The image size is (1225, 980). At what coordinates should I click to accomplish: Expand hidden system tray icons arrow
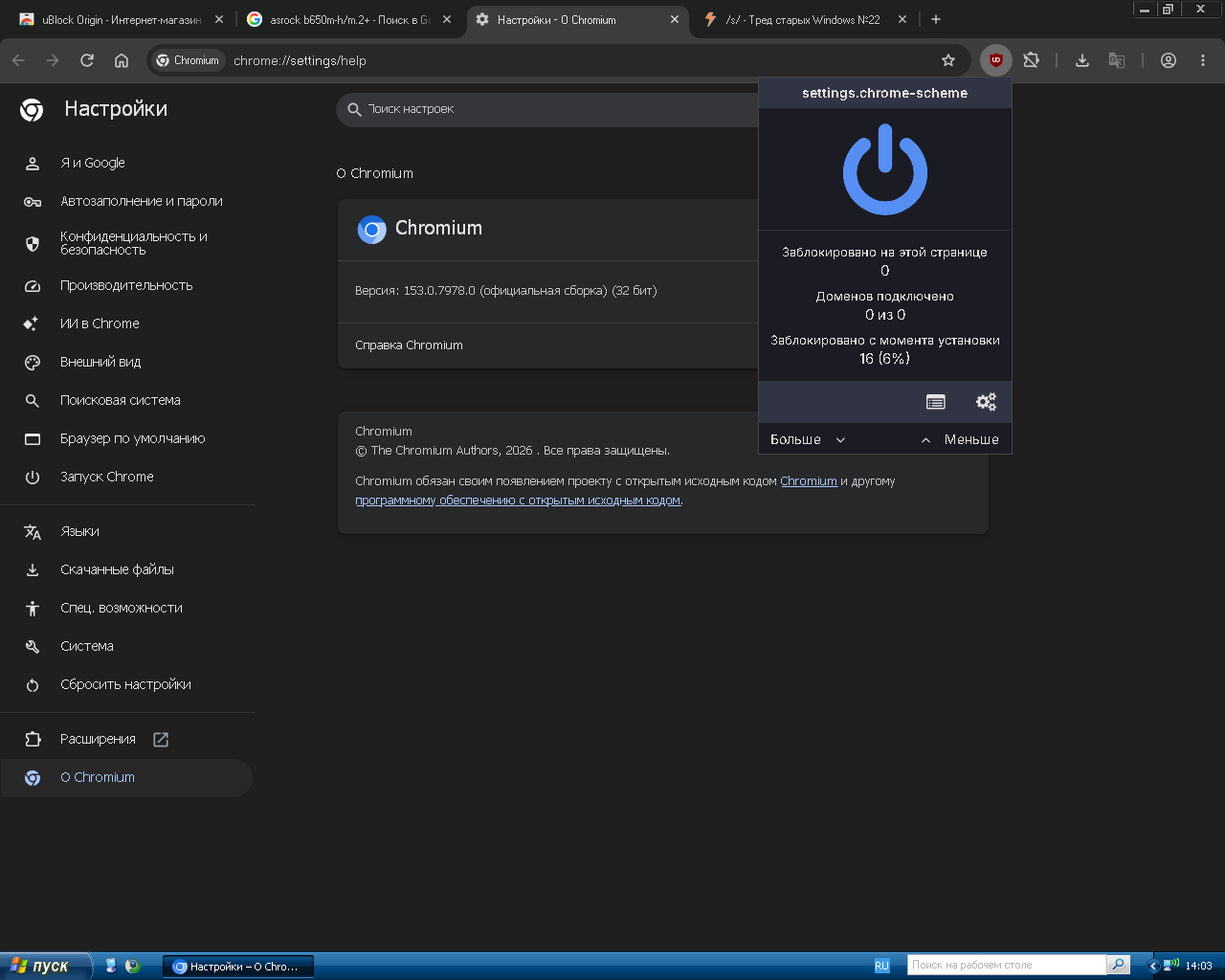coord(1153,966)
